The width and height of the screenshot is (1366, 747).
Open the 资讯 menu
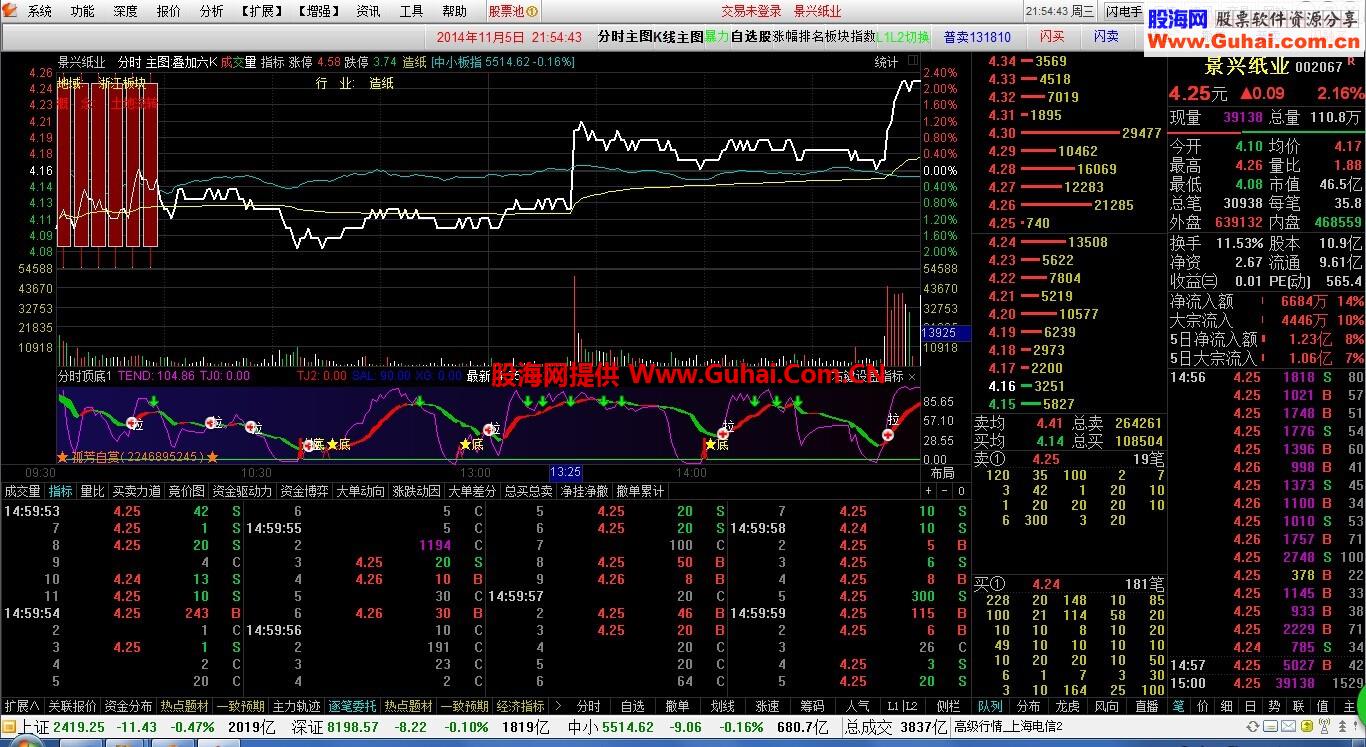tap(368, 11)
